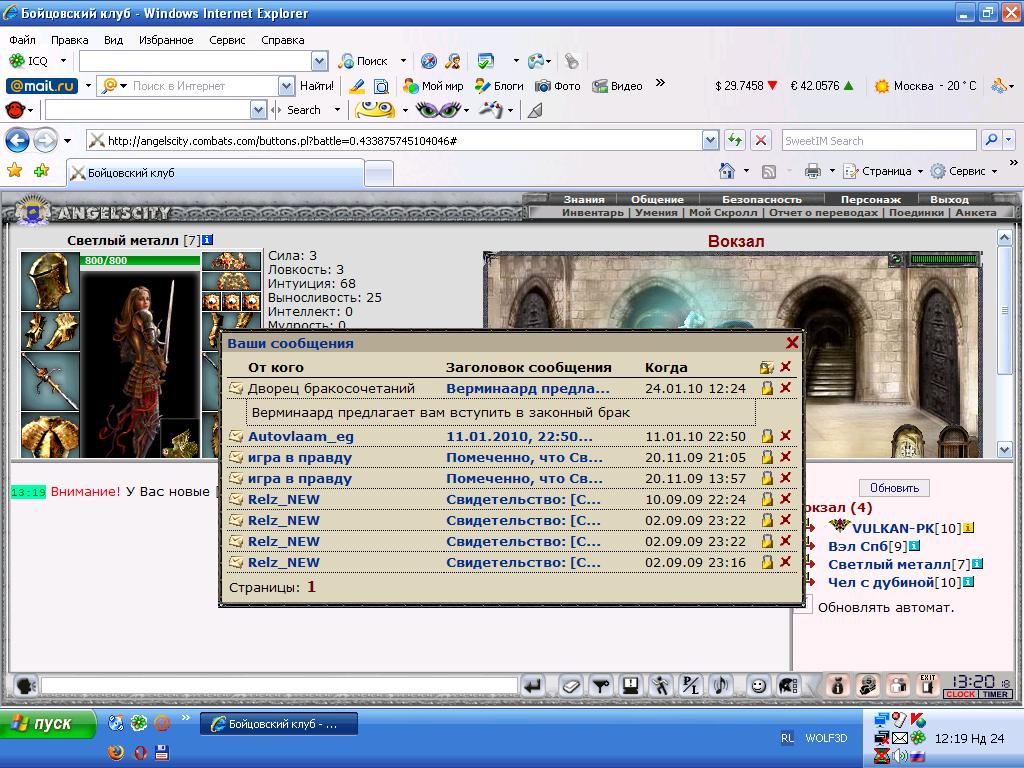Screen dimensions: 1024x768
Task: Expand the Поиск в Интернет combo box
Action: (286, 86)
